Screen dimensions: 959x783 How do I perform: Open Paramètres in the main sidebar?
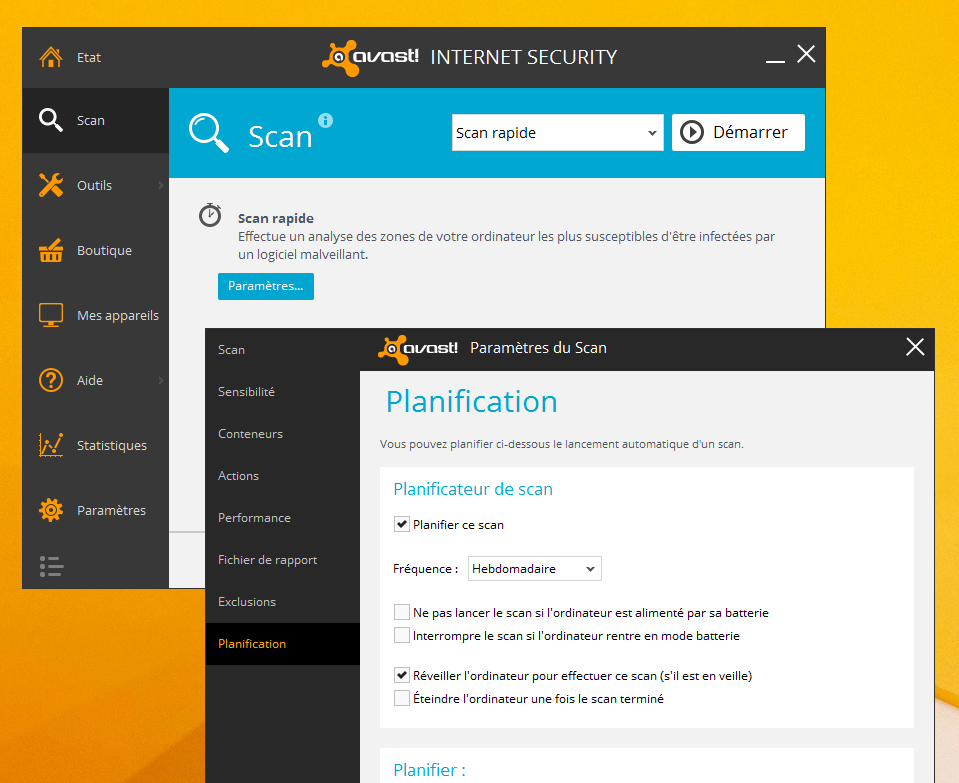[x=95, y=510]
